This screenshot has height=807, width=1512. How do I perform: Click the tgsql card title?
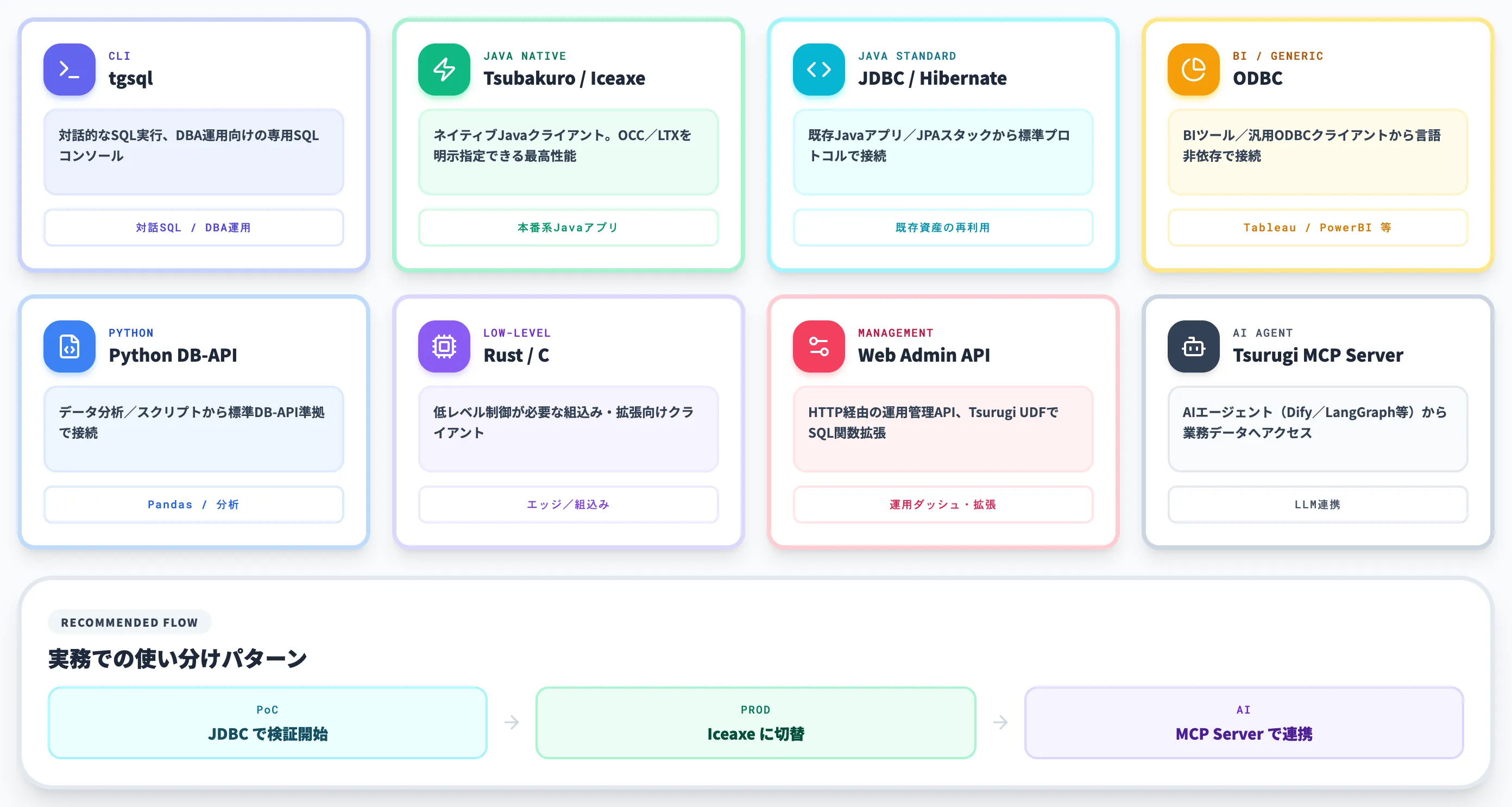(131, 78)
